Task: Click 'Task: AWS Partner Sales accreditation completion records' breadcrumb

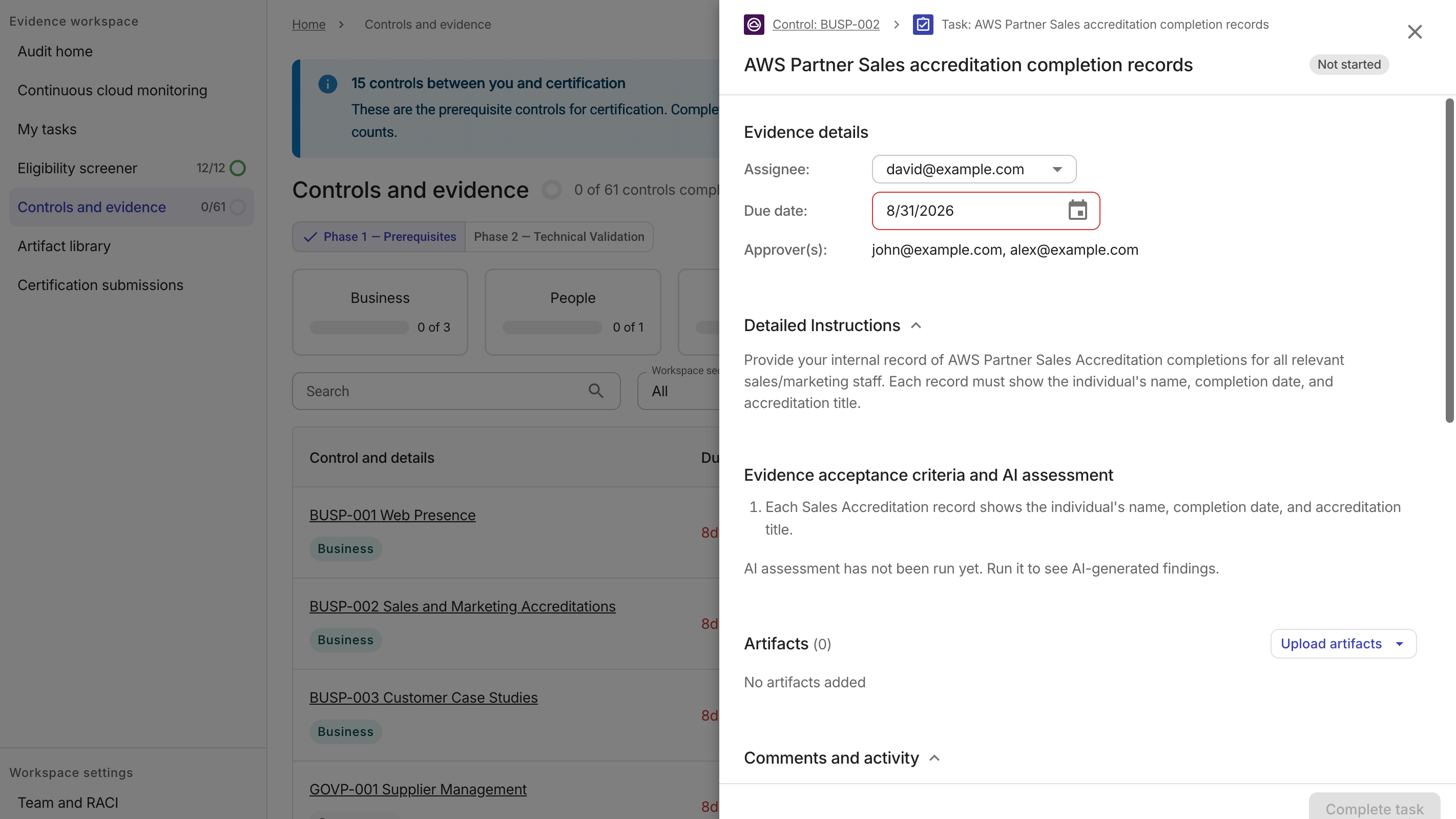Action: [x=1105, y=24]
